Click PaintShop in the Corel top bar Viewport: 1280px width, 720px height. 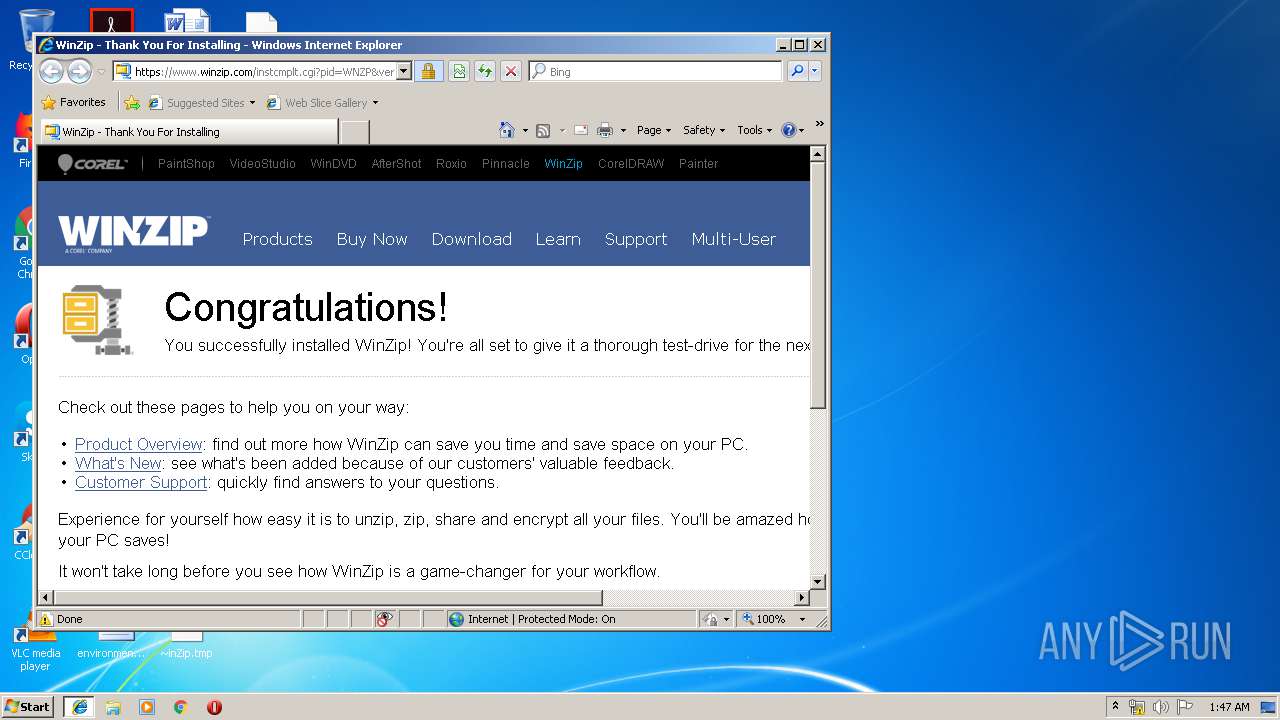(x=186, y=164)
